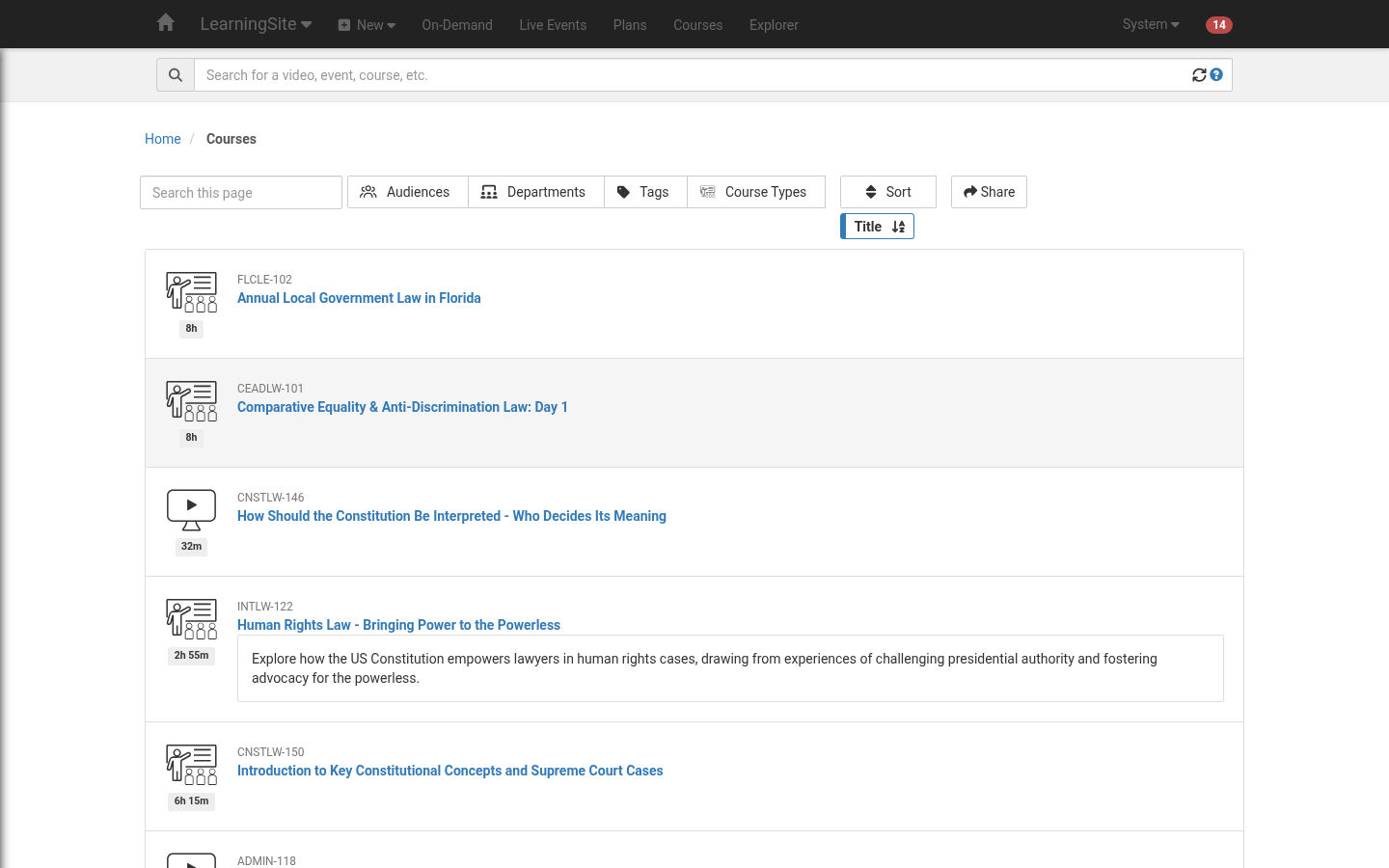Click the 2h 55m duration badge
The width and height of the screenshot is (1389, 868).
pyautogui.click(x=191, y=656)
